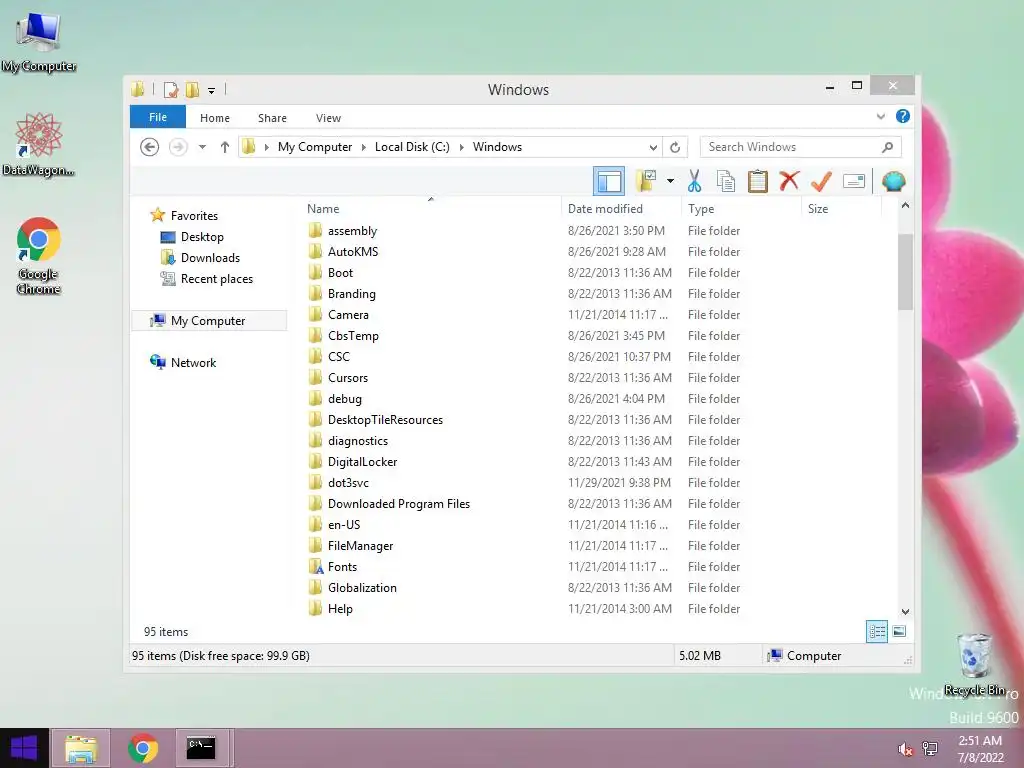Select the Fonts folder icon
The width and height of the screenshot is (1024, 768).
315,566
